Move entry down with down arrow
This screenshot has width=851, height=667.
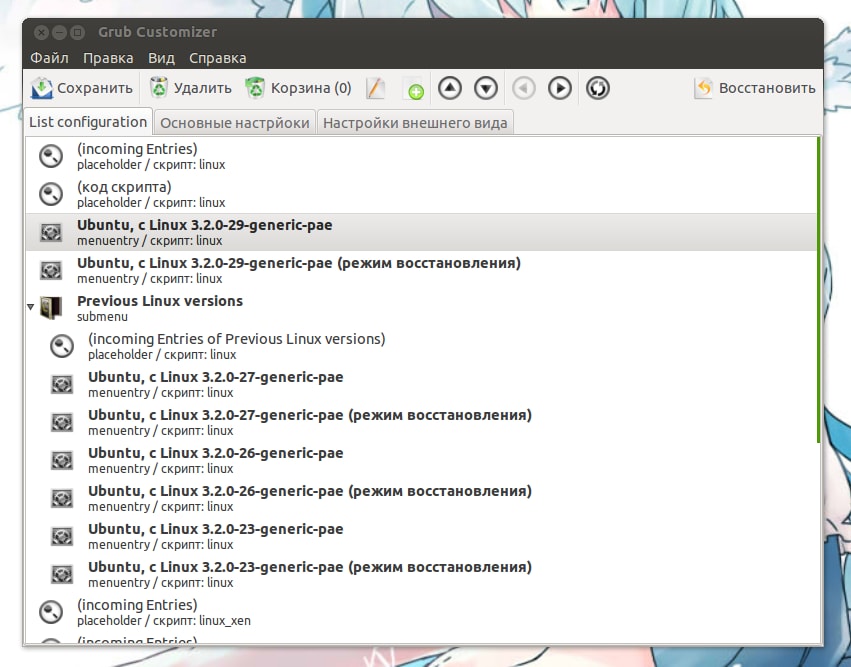click(486, 88)
